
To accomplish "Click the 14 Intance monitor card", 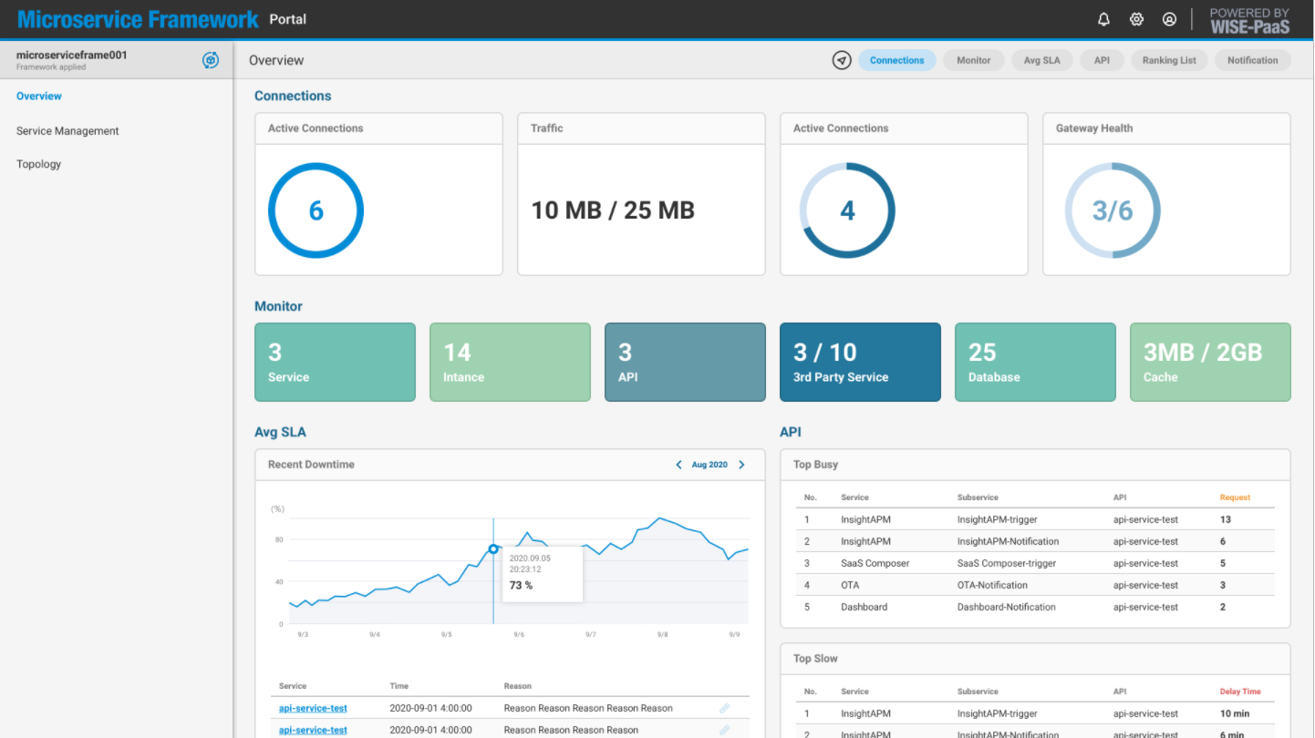I will coord(510,362).
